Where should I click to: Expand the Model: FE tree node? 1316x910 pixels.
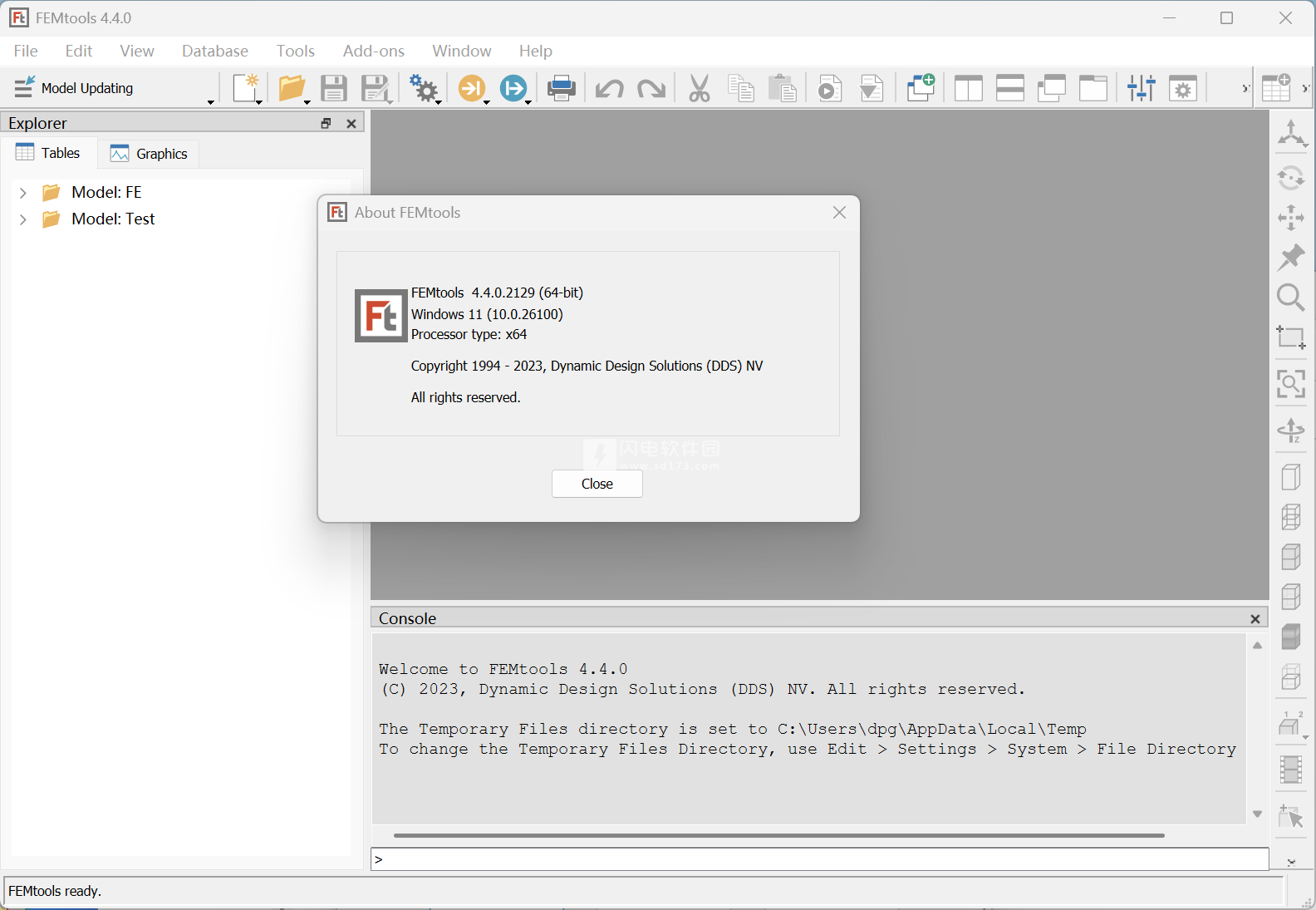tap(23, 193)
